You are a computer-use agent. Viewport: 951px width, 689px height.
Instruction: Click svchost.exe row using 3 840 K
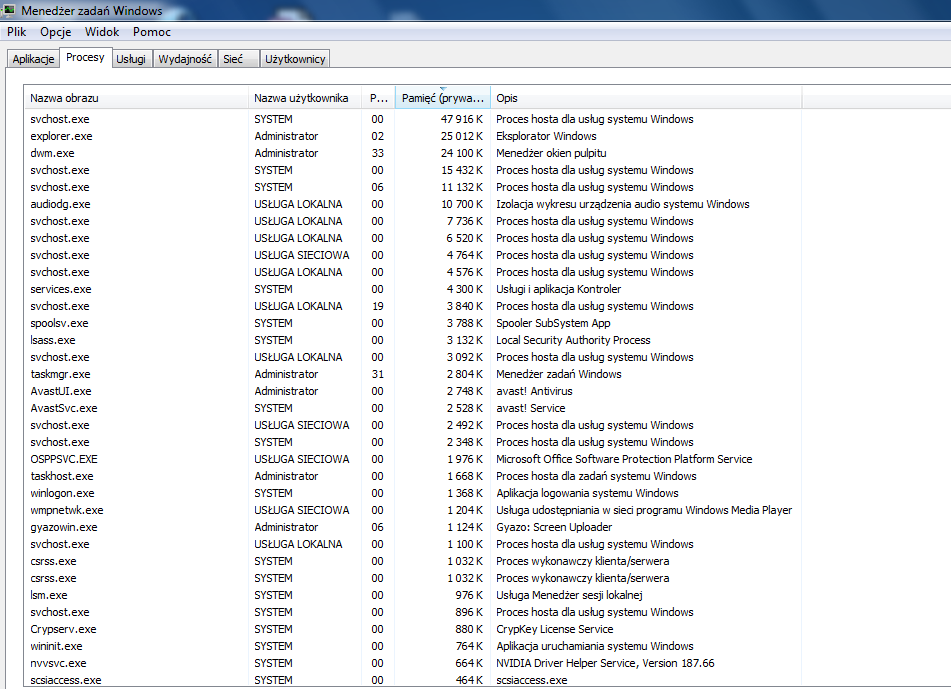click(412, 306)
